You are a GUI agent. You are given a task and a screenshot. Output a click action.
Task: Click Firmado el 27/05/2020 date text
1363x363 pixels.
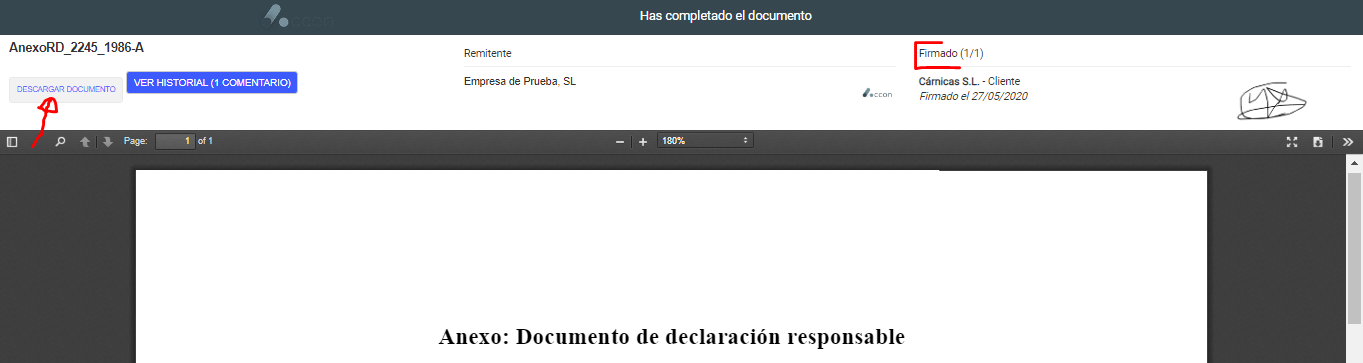pyautogui.click(x=973, y=96)
